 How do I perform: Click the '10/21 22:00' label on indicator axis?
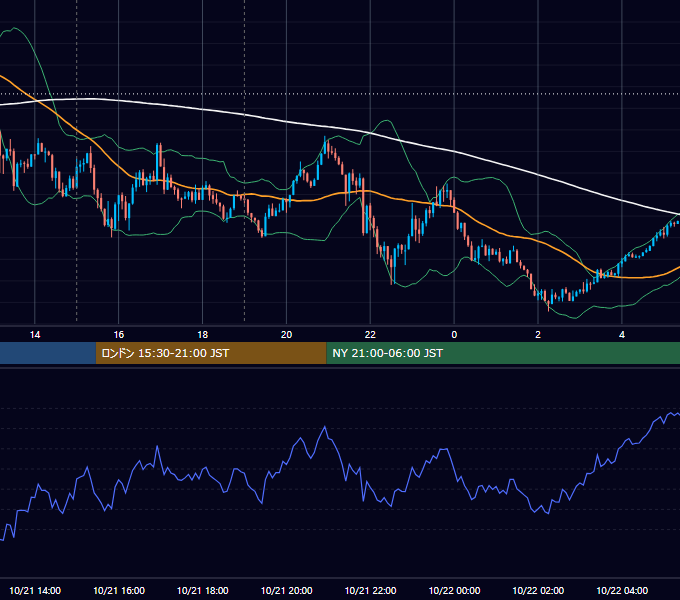point(370,590)
